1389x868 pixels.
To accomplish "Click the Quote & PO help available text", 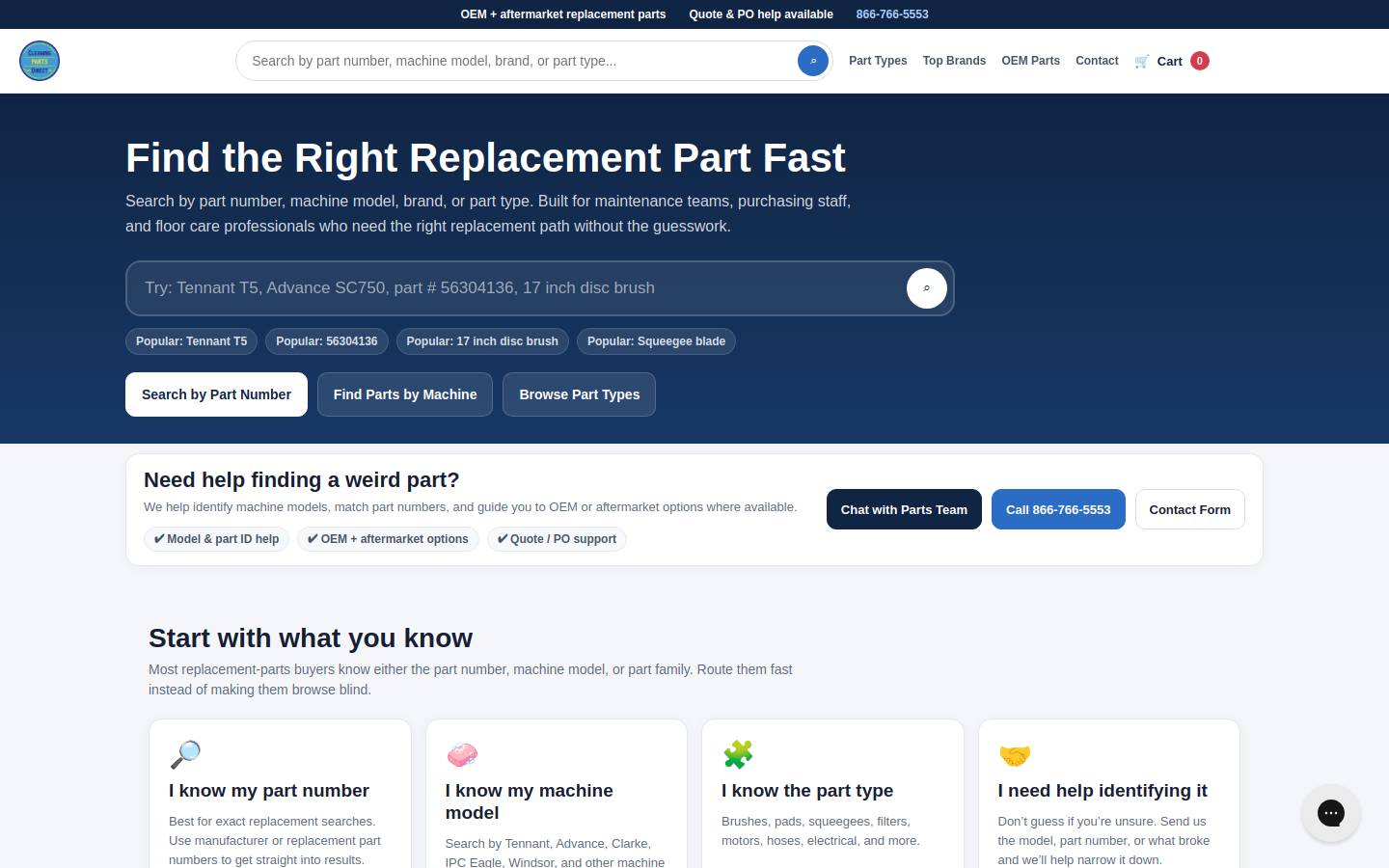I will click(761, 14).
